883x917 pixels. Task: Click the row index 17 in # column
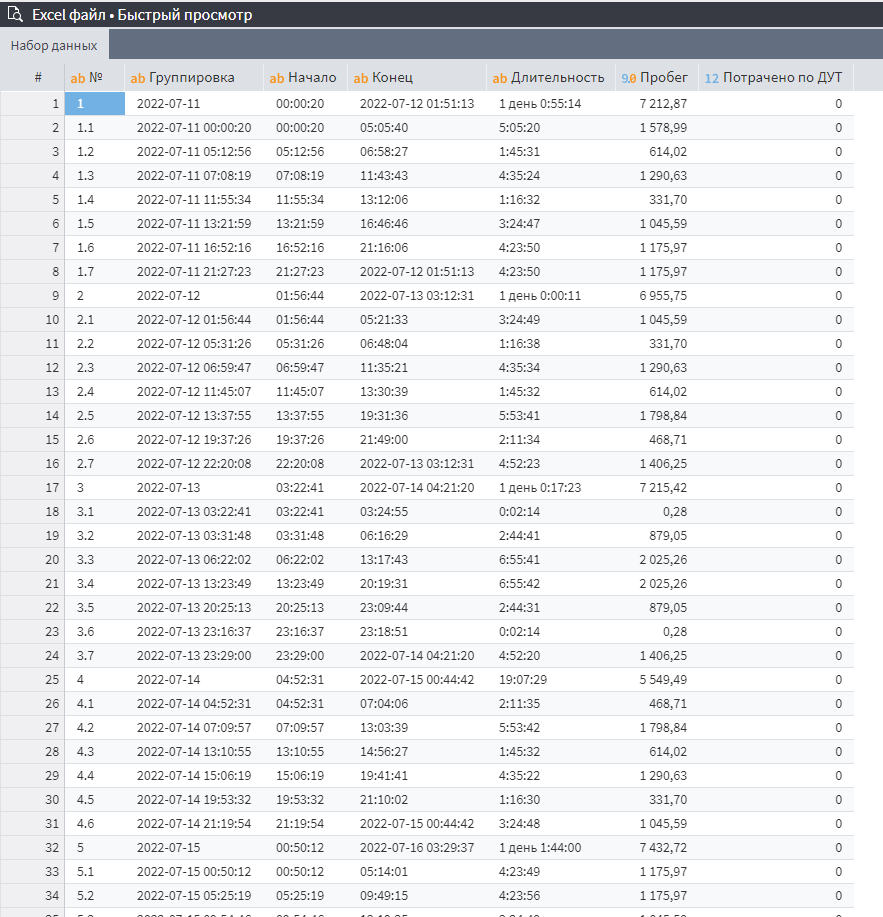[52, 487]
